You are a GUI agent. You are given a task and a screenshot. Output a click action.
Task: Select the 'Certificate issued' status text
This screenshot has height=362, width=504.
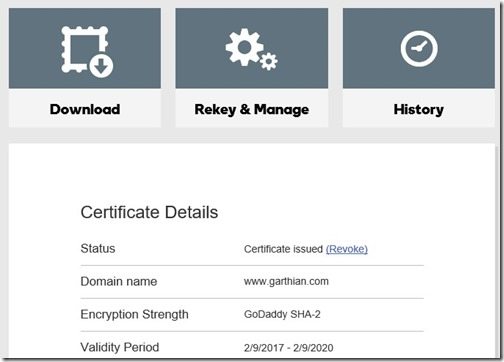(x=283, y=249)
